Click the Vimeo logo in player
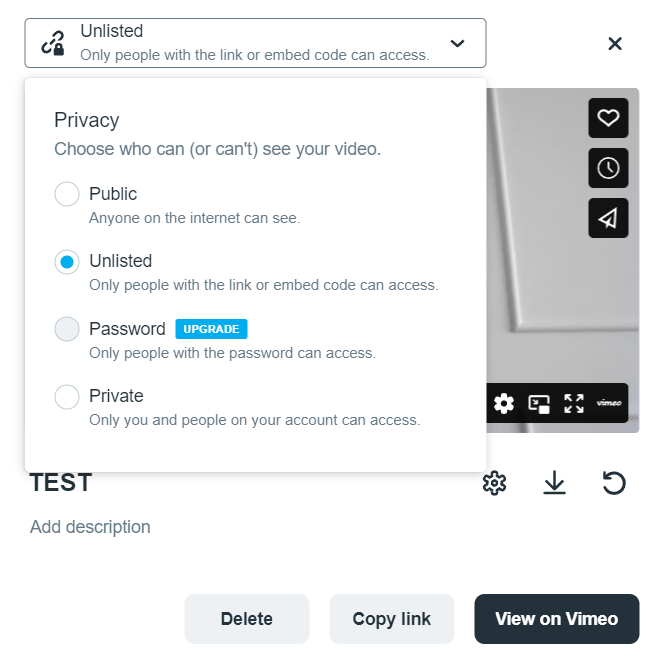Image resolution: width=658 pixels, height=656 pixels. (609, 403)
